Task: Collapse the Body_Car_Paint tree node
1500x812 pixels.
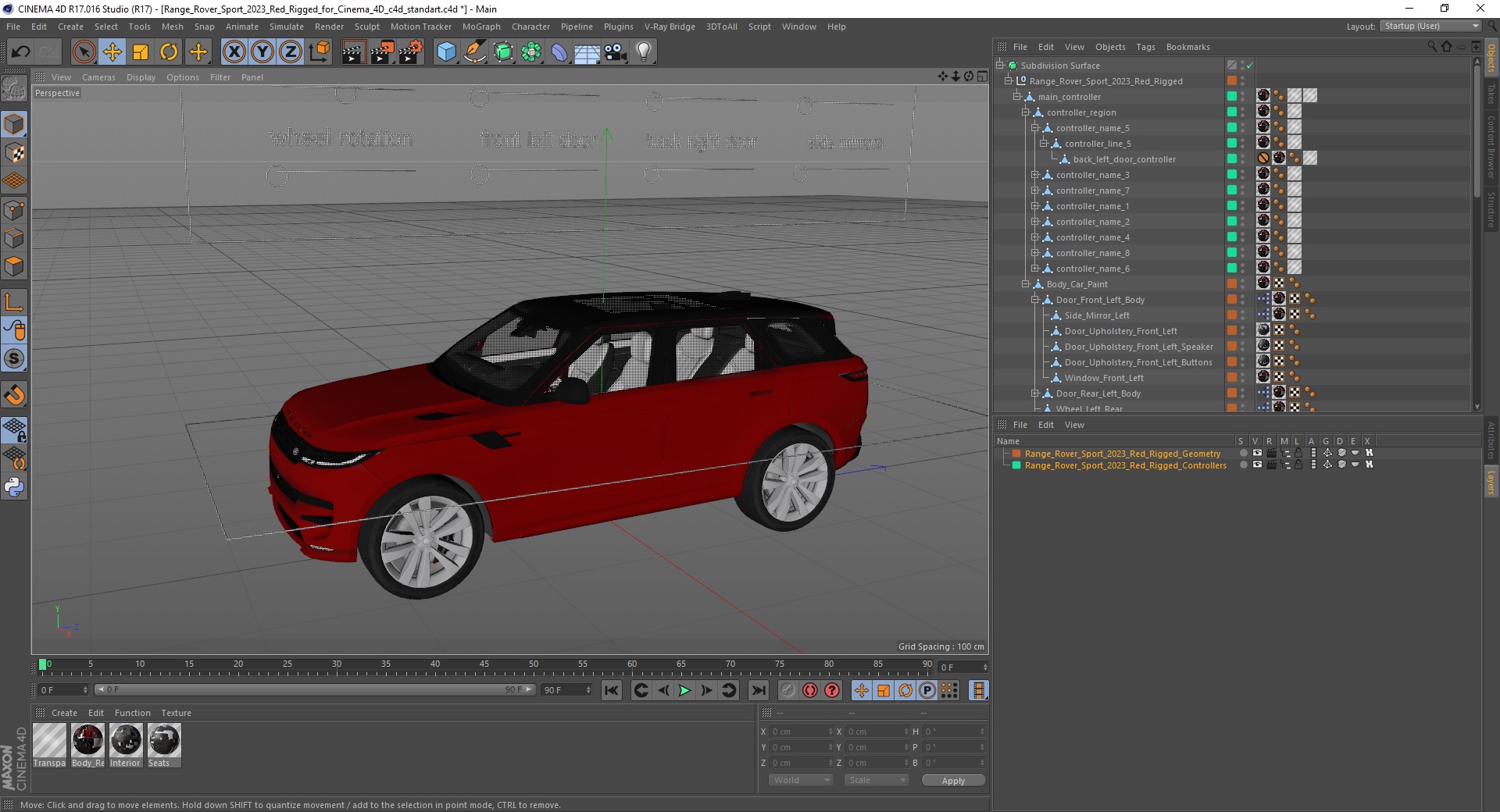Action: [x=1026, y=284]
